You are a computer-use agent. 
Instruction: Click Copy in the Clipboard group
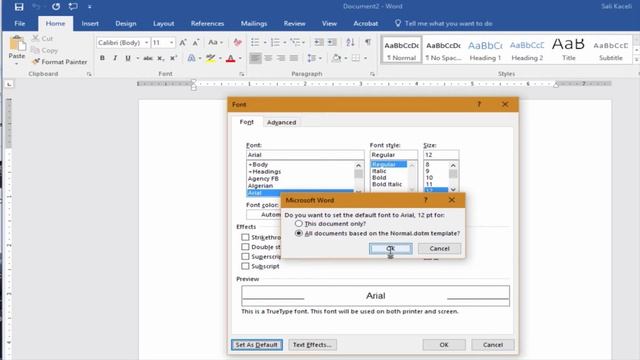pos(44,50)
